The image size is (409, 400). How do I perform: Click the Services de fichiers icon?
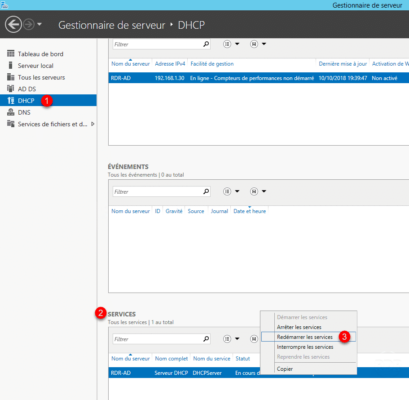coord(11,124)
